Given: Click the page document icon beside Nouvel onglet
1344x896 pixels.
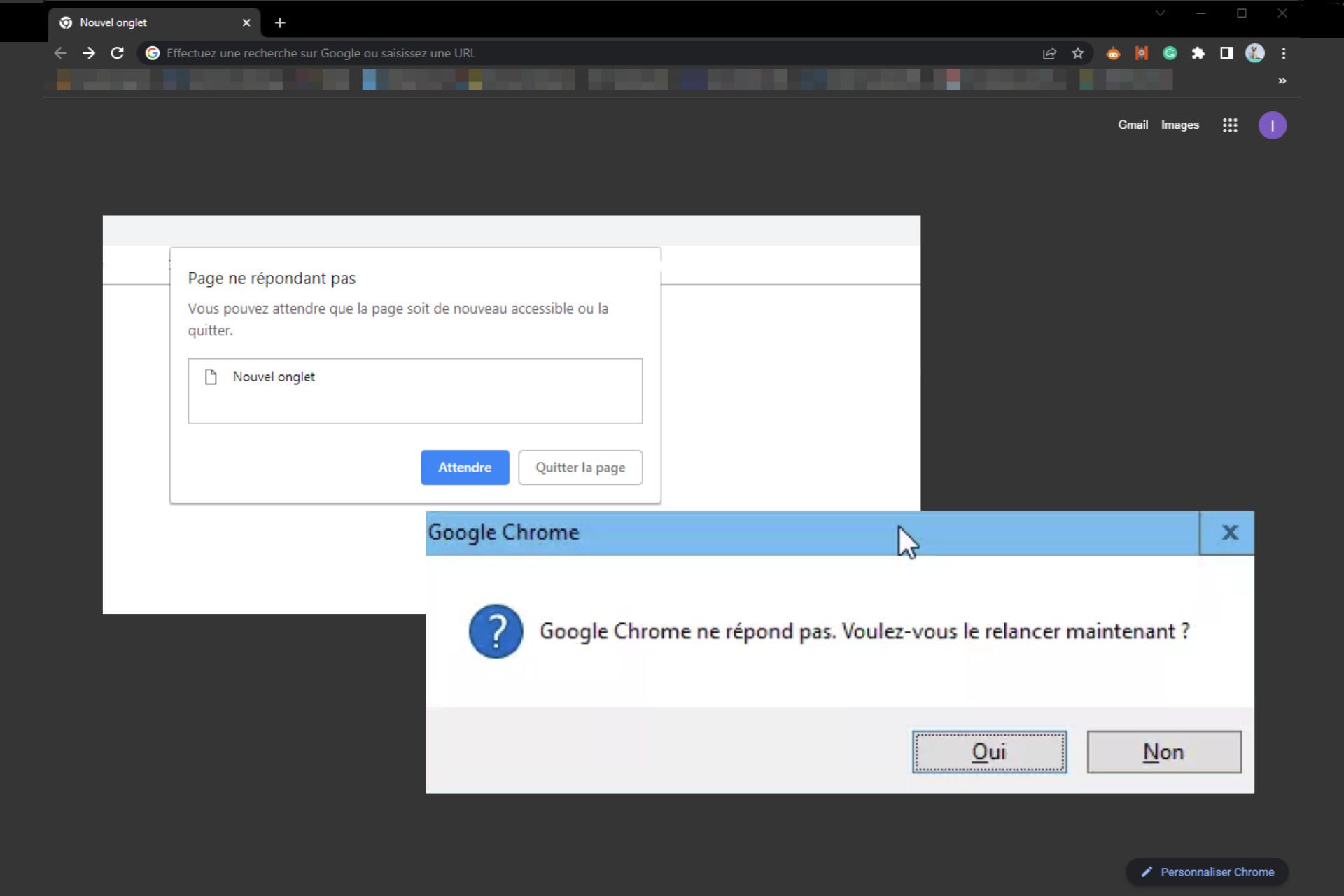Looking at the screenshot, I should tap(211, 377).
